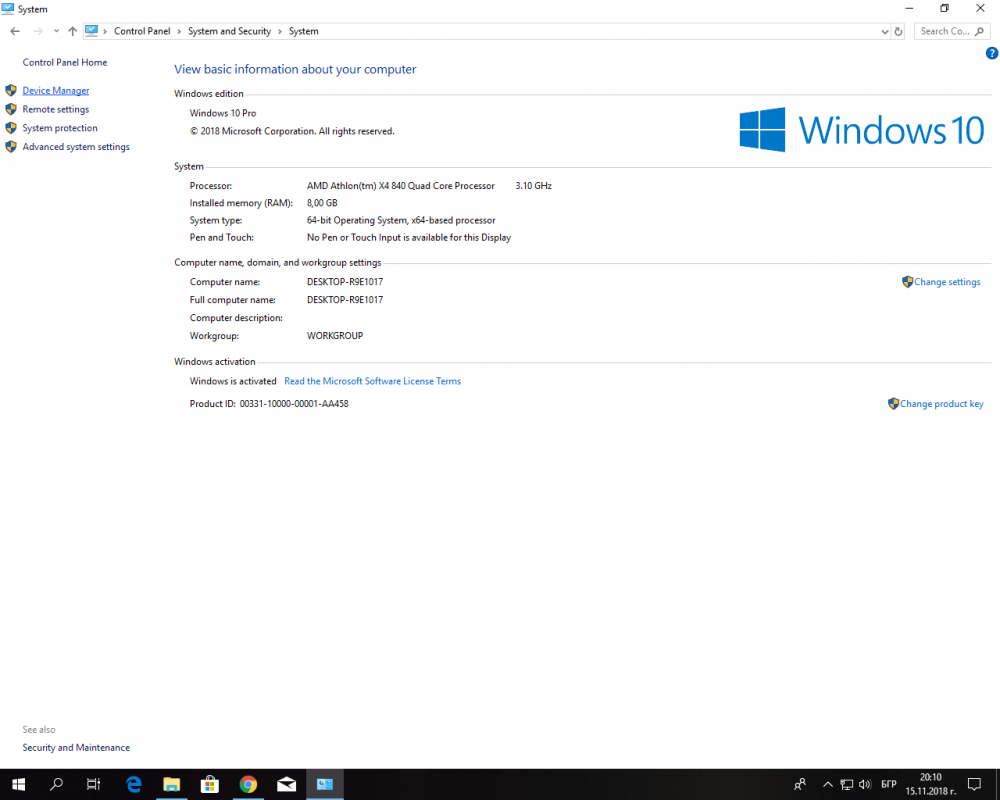
Task: Click shield icon beside Remote settings
Action: coord(11,109)
